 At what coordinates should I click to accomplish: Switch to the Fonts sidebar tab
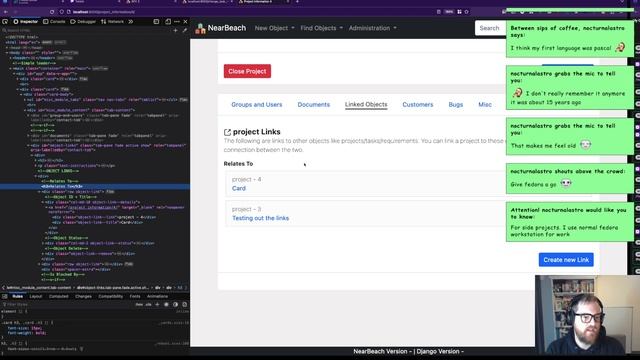point(135,296)
